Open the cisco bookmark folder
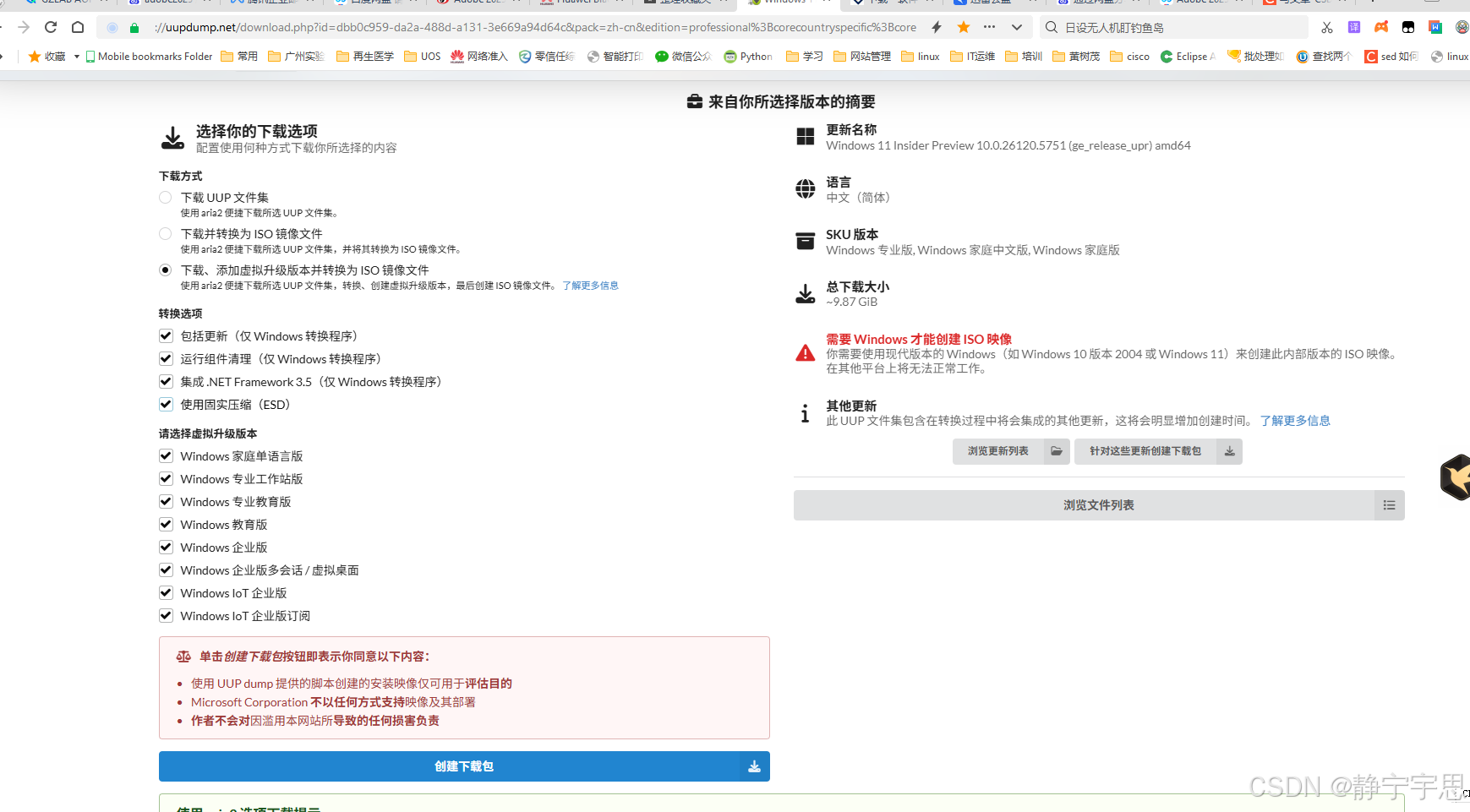This screenshot has height=812, width=1470. tap(1130, 57)
